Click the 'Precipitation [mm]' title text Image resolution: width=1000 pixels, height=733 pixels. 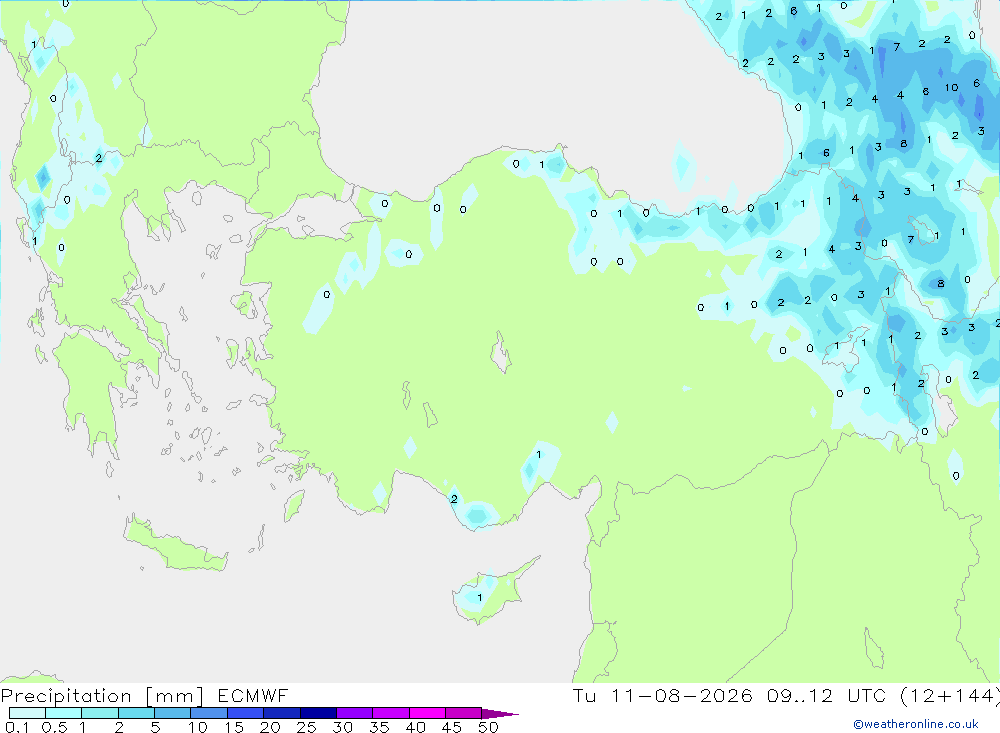tap(102, 696)
